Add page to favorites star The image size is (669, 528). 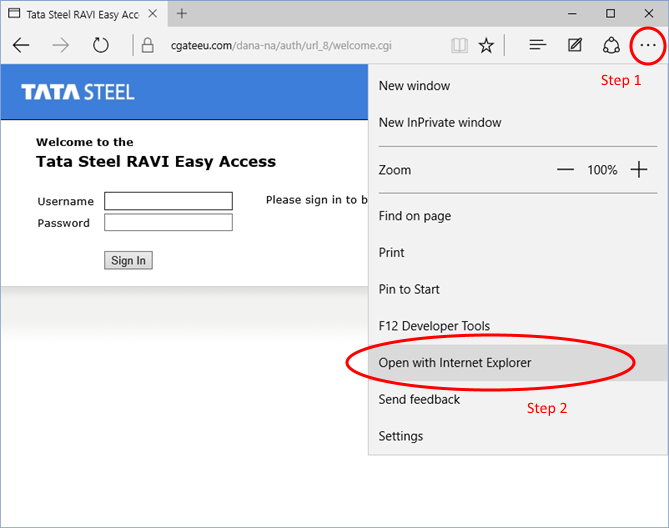486,45
